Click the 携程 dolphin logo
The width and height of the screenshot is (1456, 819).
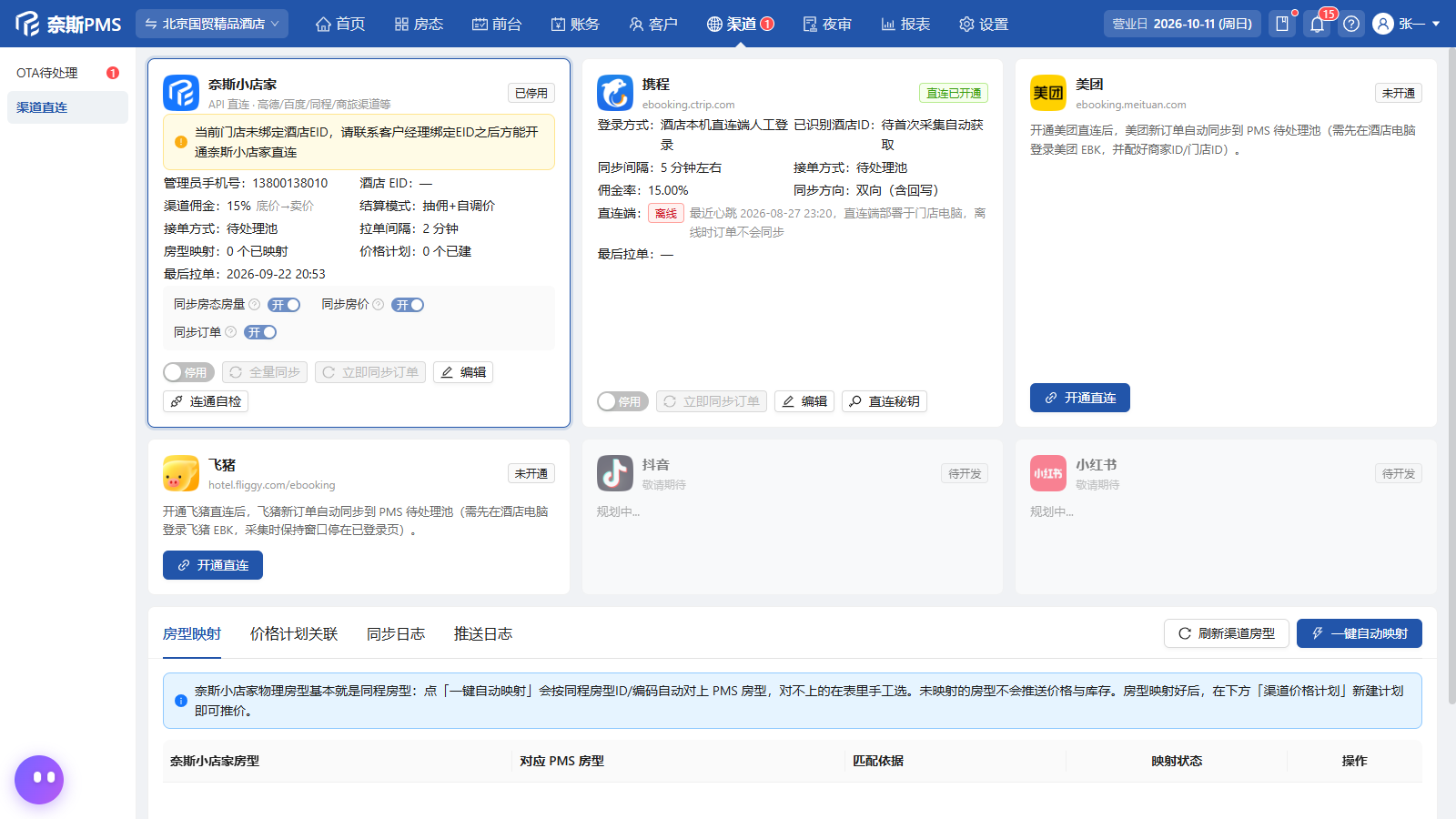[x=615, y=93]
